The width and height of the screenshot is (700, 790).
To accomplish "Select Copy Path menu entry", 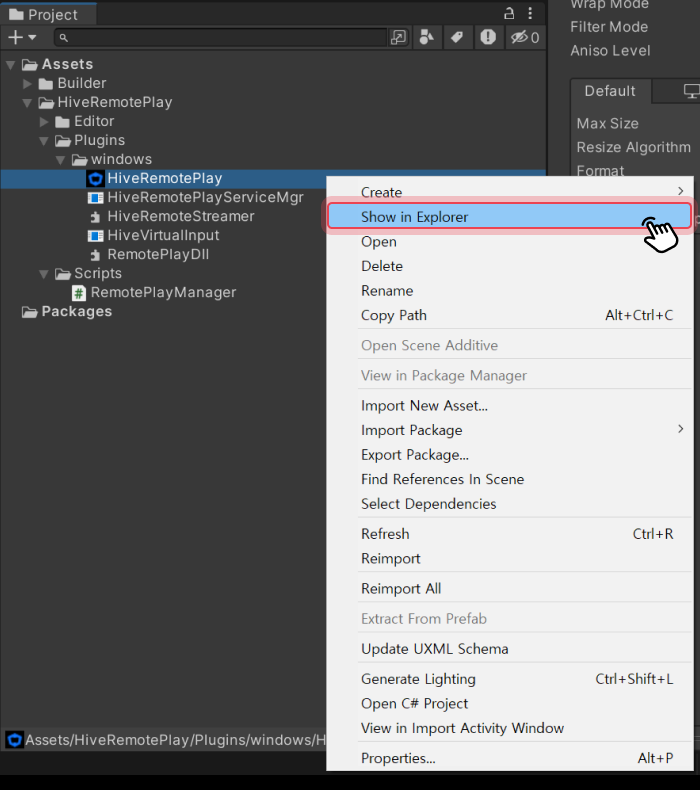I will pyautogui.click(x=393, y=315).
